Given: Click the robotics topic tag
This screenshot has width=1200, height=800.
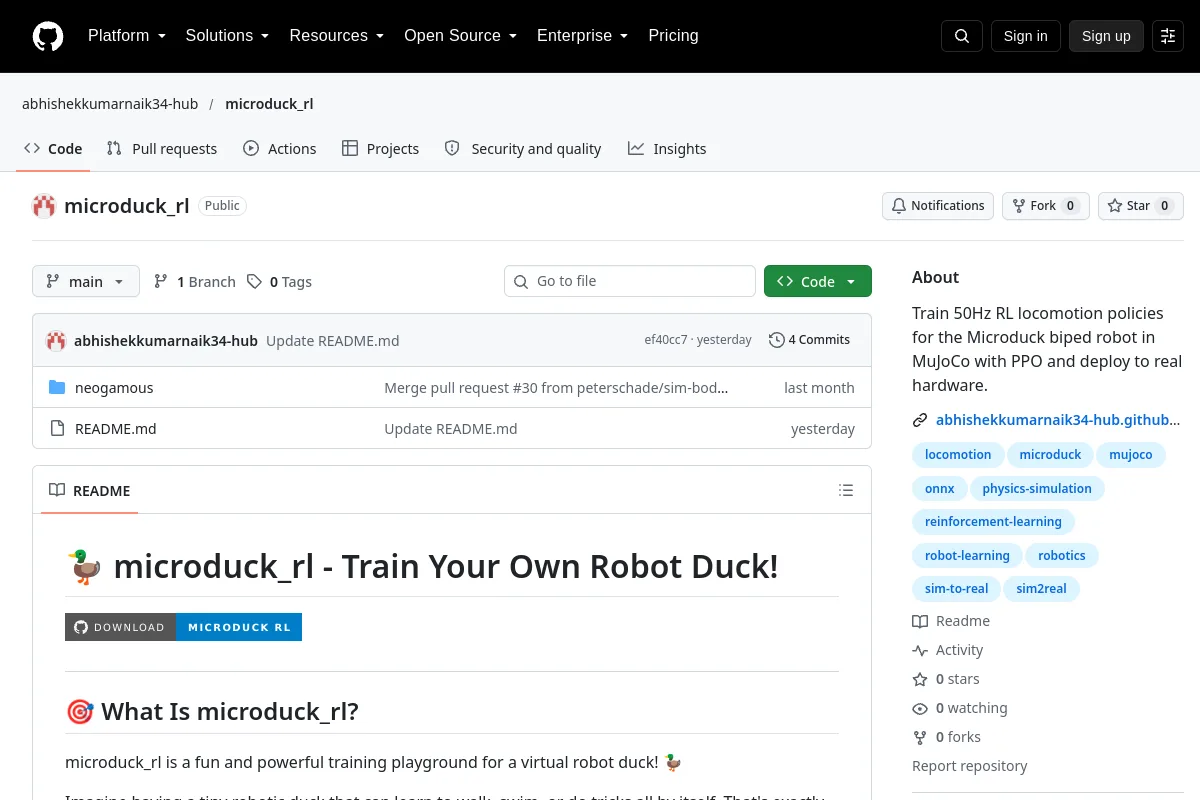Looking at the screenshot, I should 1062,556.
